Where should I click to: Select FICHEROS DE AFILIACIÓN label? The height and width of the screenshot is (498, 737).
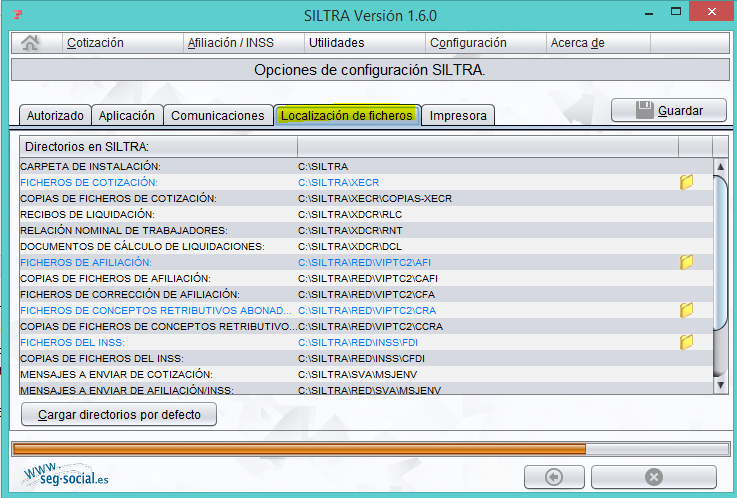click(86, 262)
